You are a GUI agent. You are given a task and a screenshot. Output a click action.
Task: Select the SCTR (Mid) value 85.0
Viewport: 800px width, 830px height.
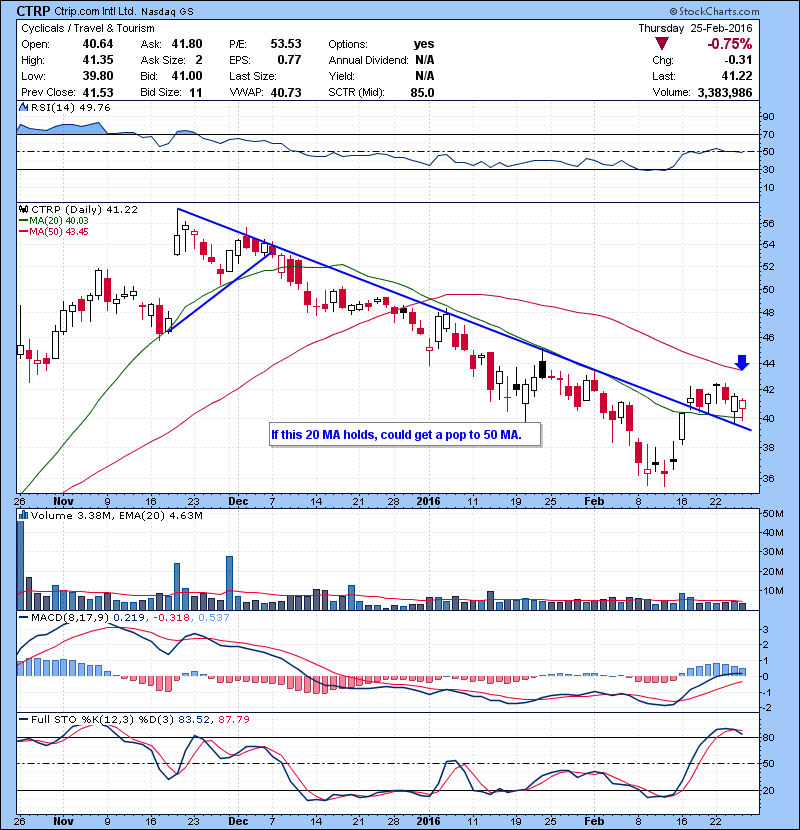(423, 93)
